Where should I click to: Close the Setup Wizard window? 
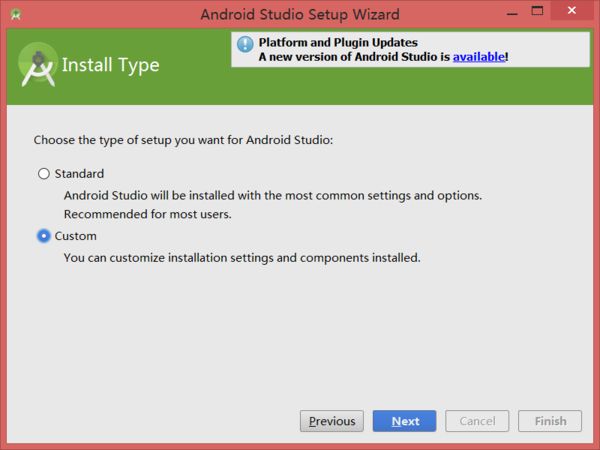pyautogui.click(x=572, y=10)
